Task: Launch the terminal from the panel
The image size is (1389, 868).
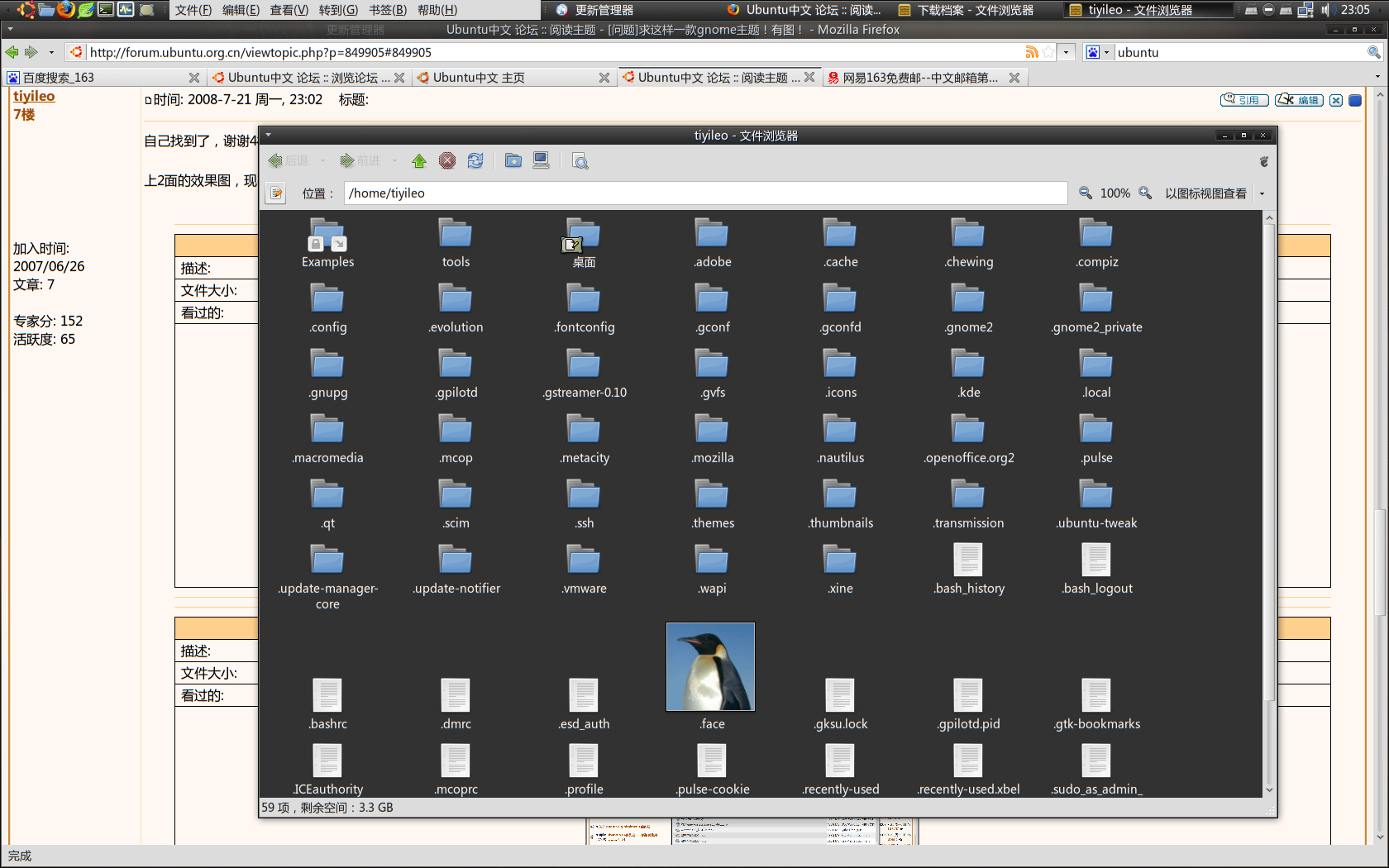Action: point(106,10)
